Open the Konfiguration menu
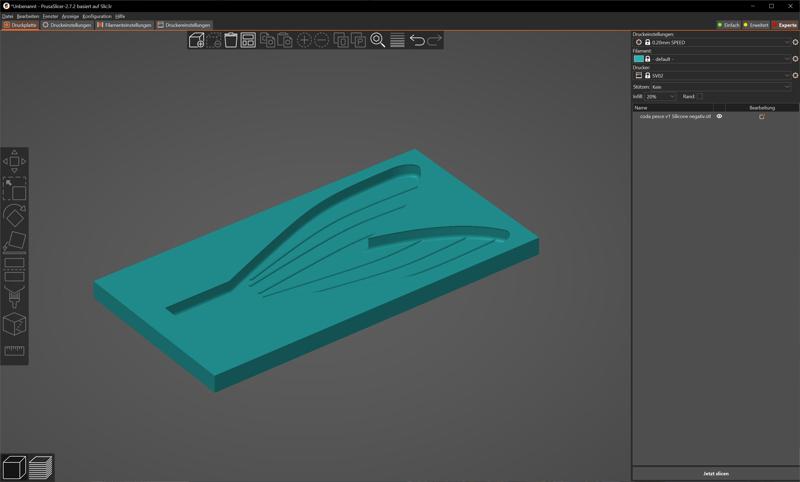This screenshot has height=482, width=800. [97, 16]
